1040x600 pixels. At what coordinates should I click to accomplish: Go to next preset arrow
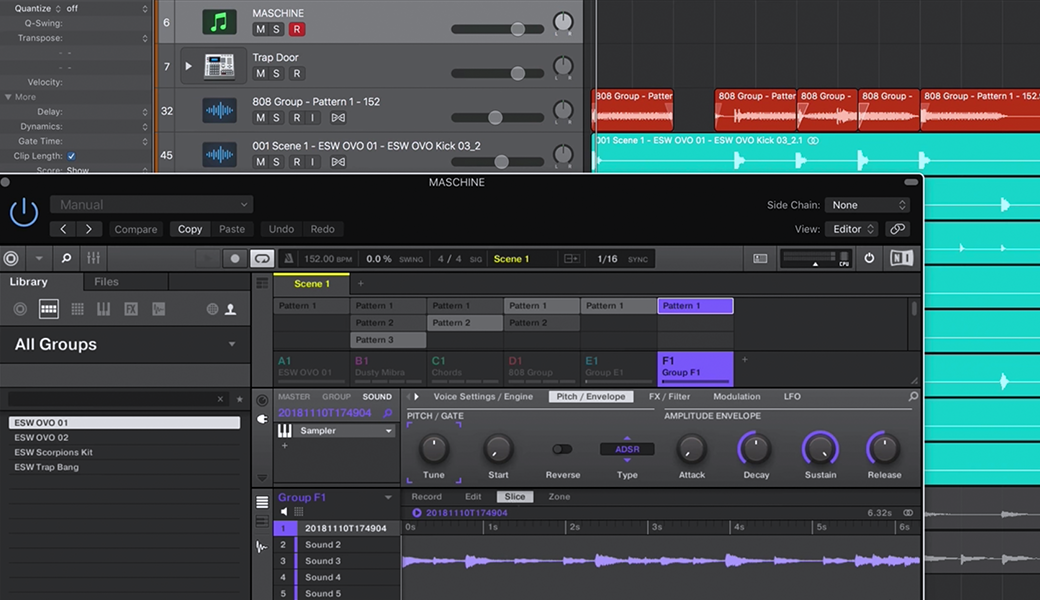[88, 229]
